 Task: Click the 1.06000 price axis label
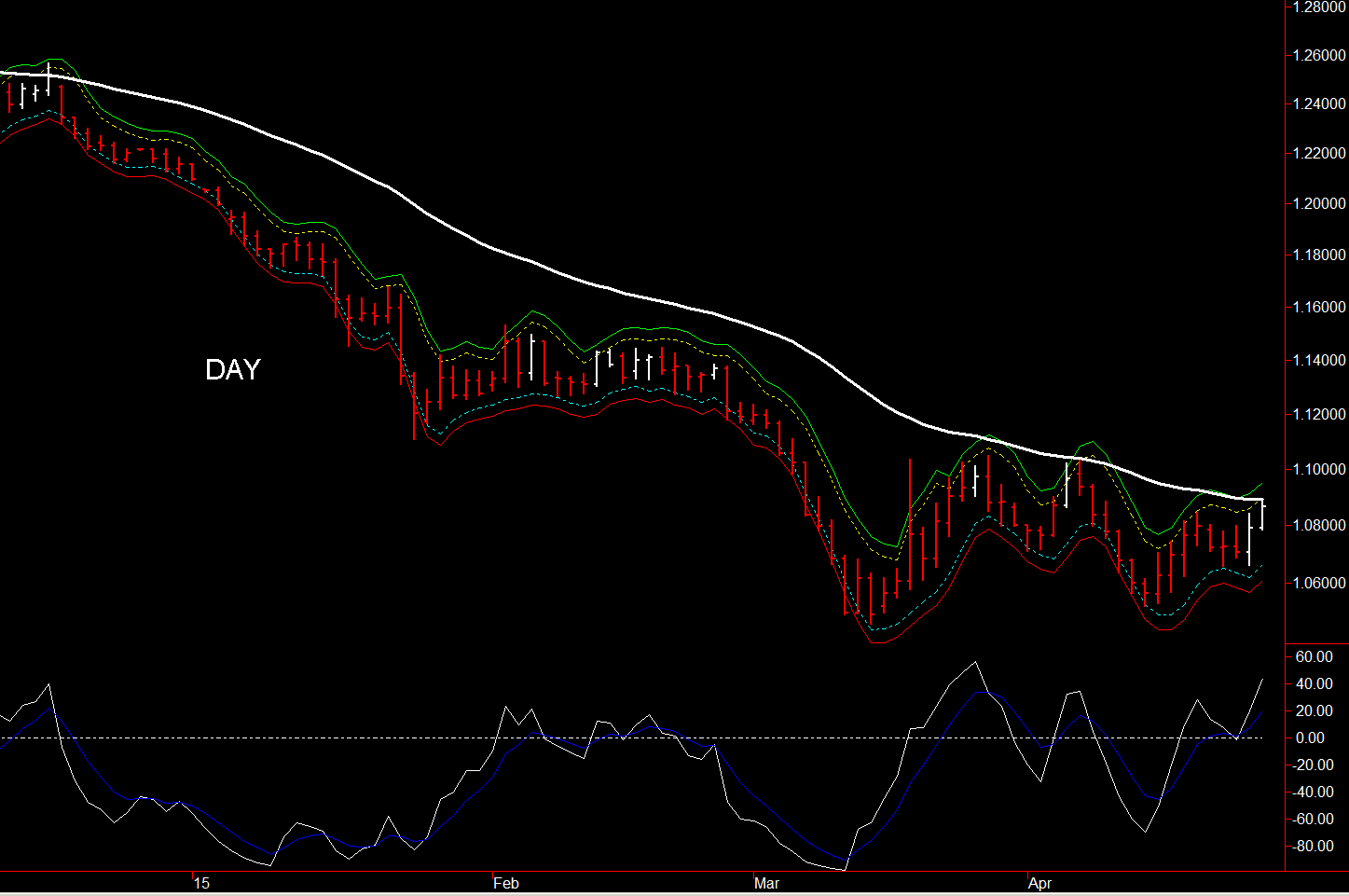1317,583
